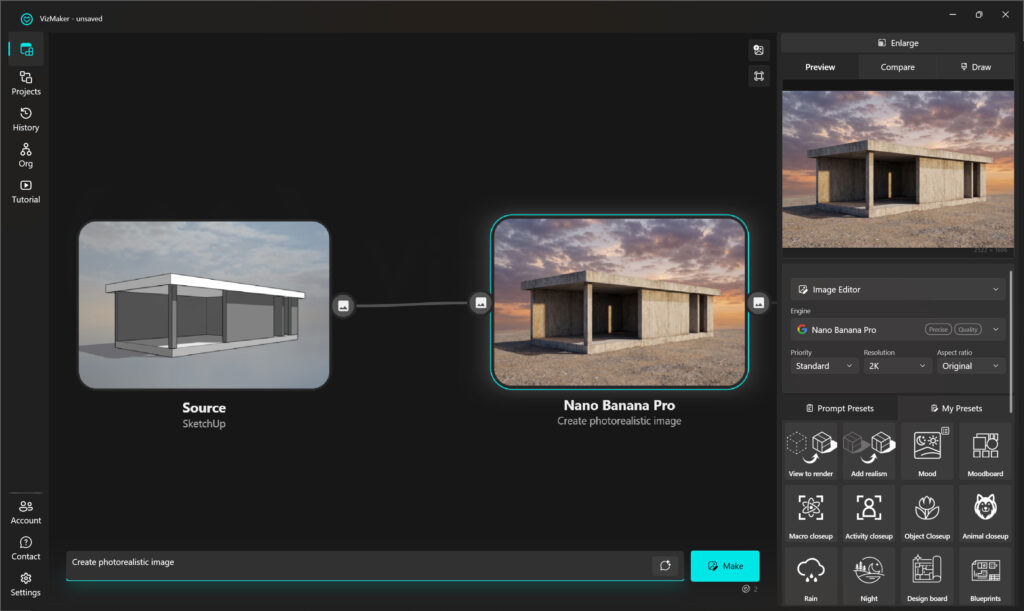Click the Source node output image port
Screen dimensions: 1024x611
[344, 306]
